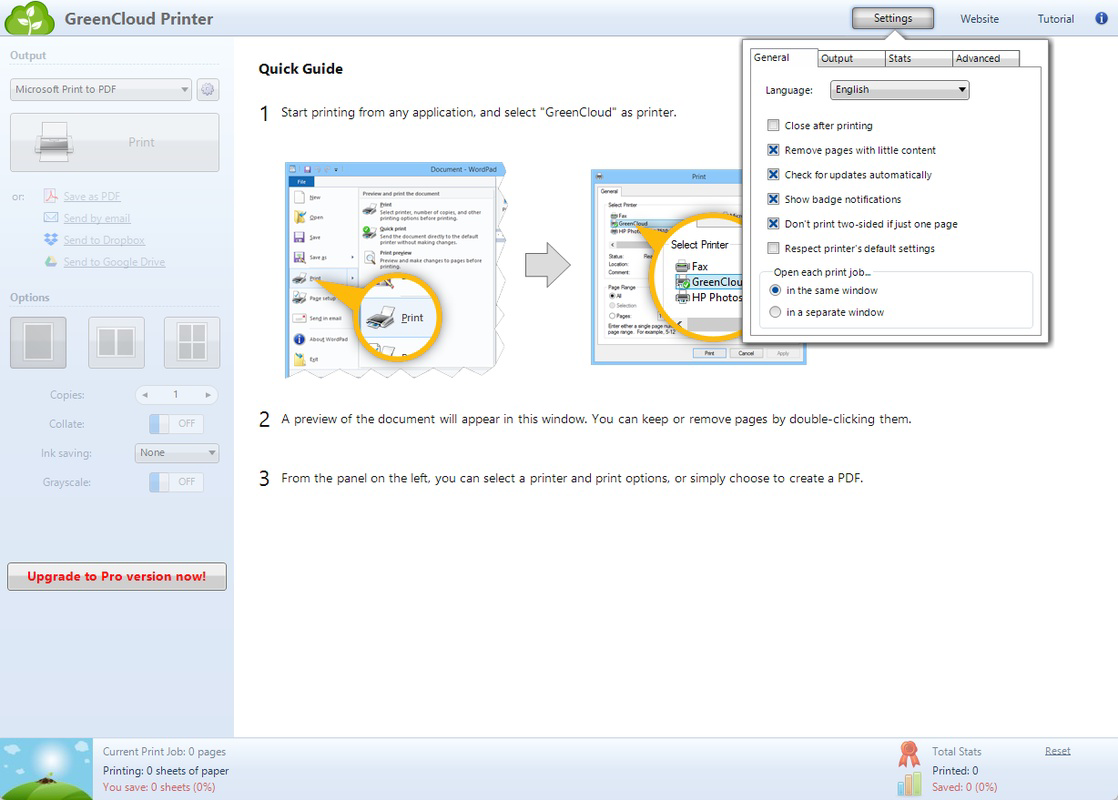Click the copies value field

176,394
